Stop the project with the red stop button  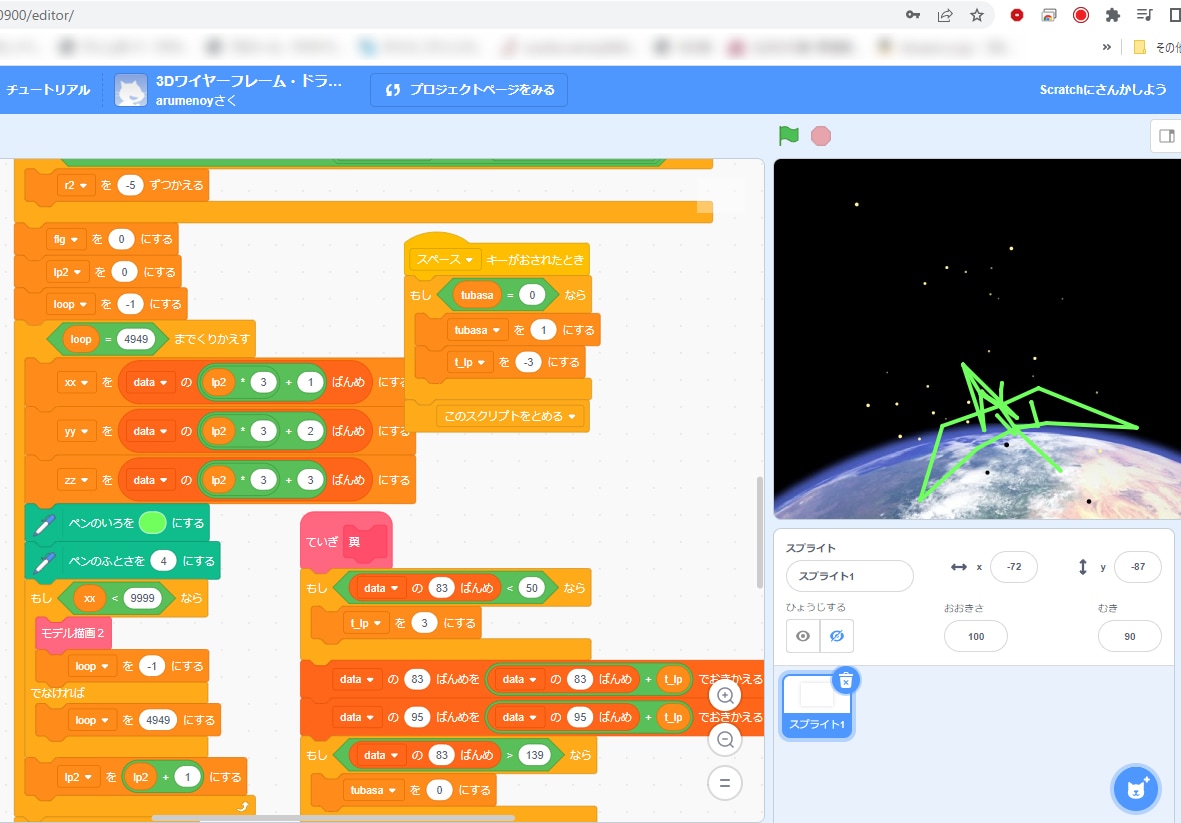coord(821,136)
